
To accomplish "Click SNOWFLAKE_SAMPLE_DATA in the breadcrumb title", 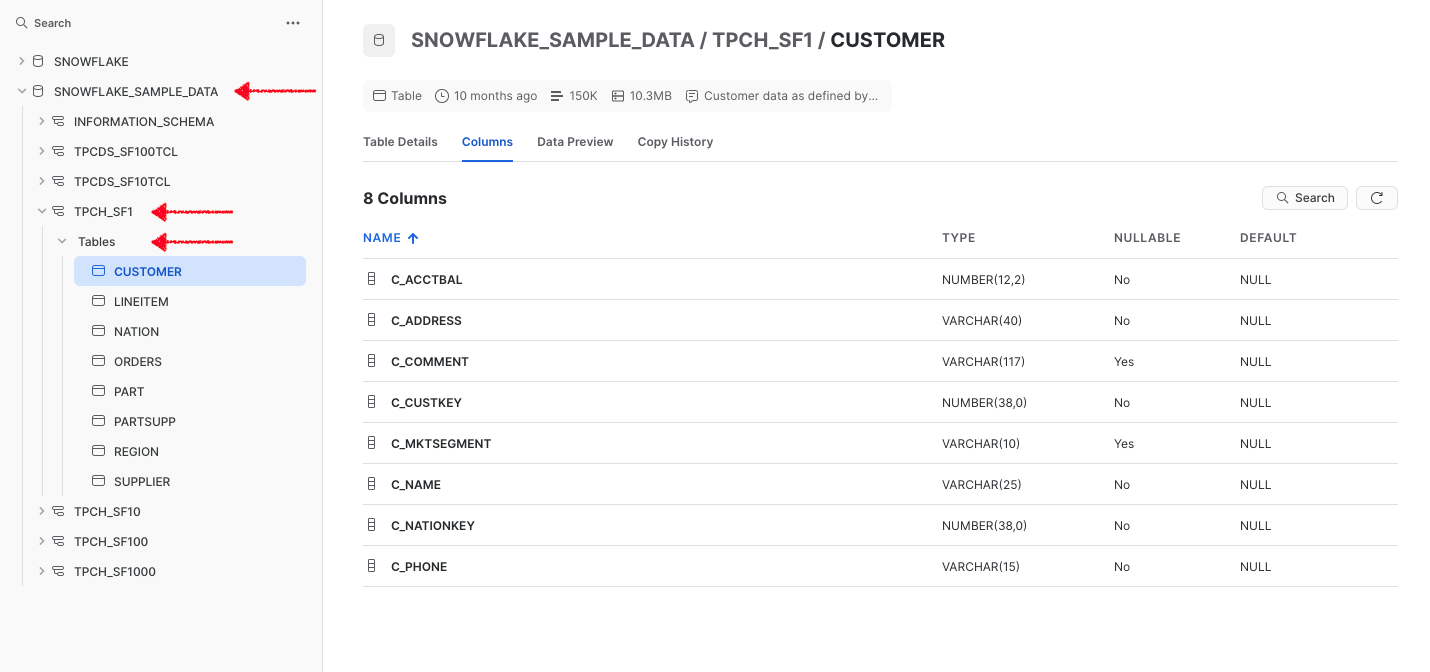I will click(x=552, y=40).
